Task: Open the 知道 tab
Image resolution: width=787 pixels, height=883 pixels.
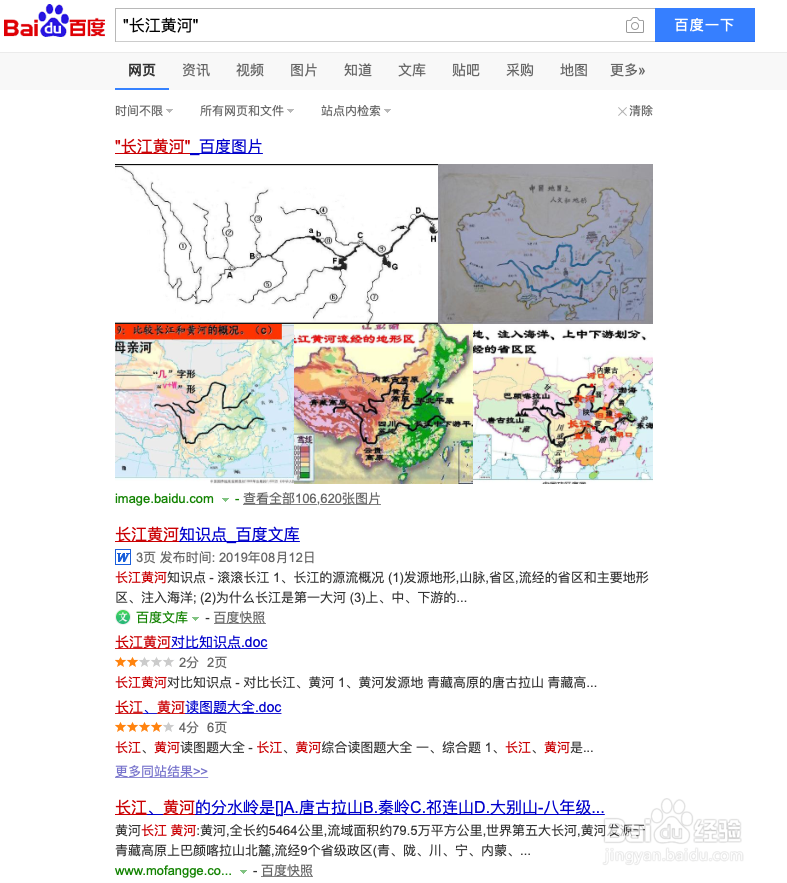Action: click(x=358, y=70)
